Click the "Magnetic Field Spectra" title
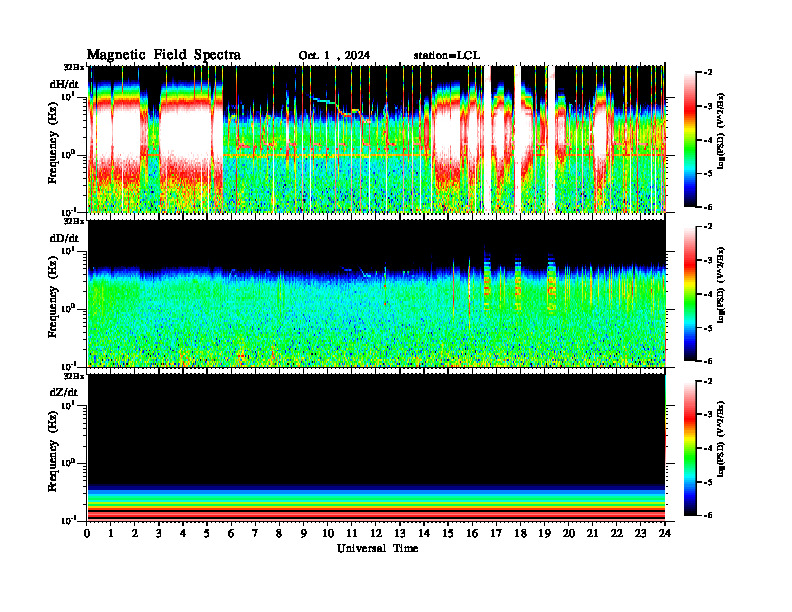792x612 pixels. point(164,55)
